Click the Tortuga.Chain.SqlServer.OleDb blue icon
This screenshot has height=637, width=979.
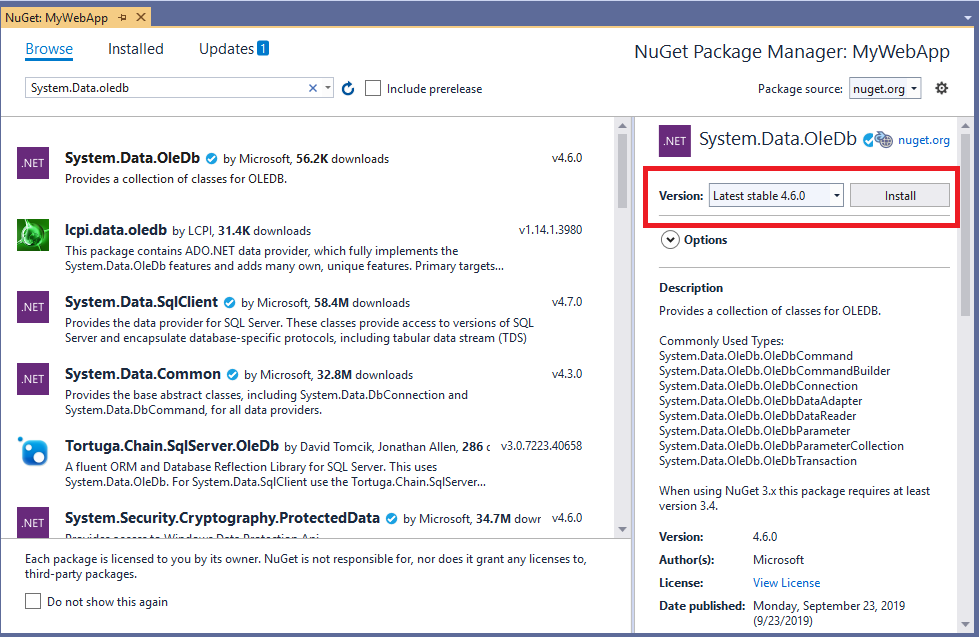coord(33,451)
